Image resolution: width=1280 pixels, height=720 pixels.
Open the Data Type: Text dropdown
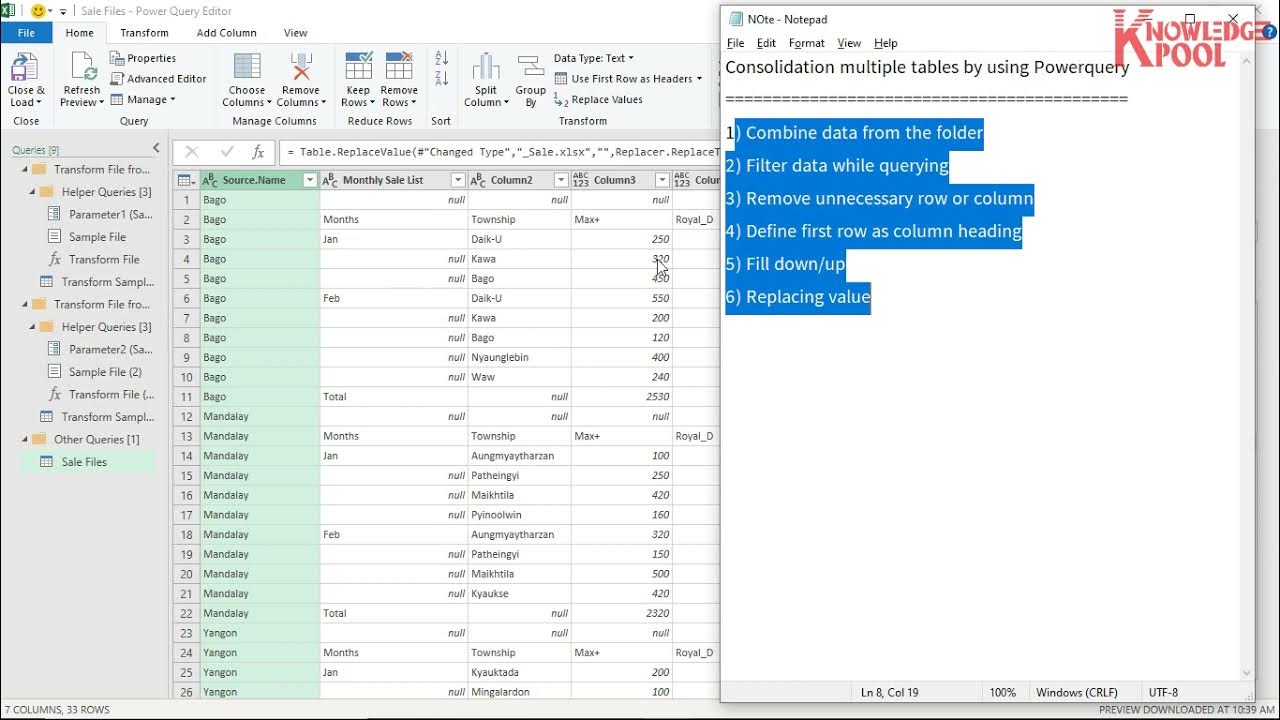tap(594, 58)
